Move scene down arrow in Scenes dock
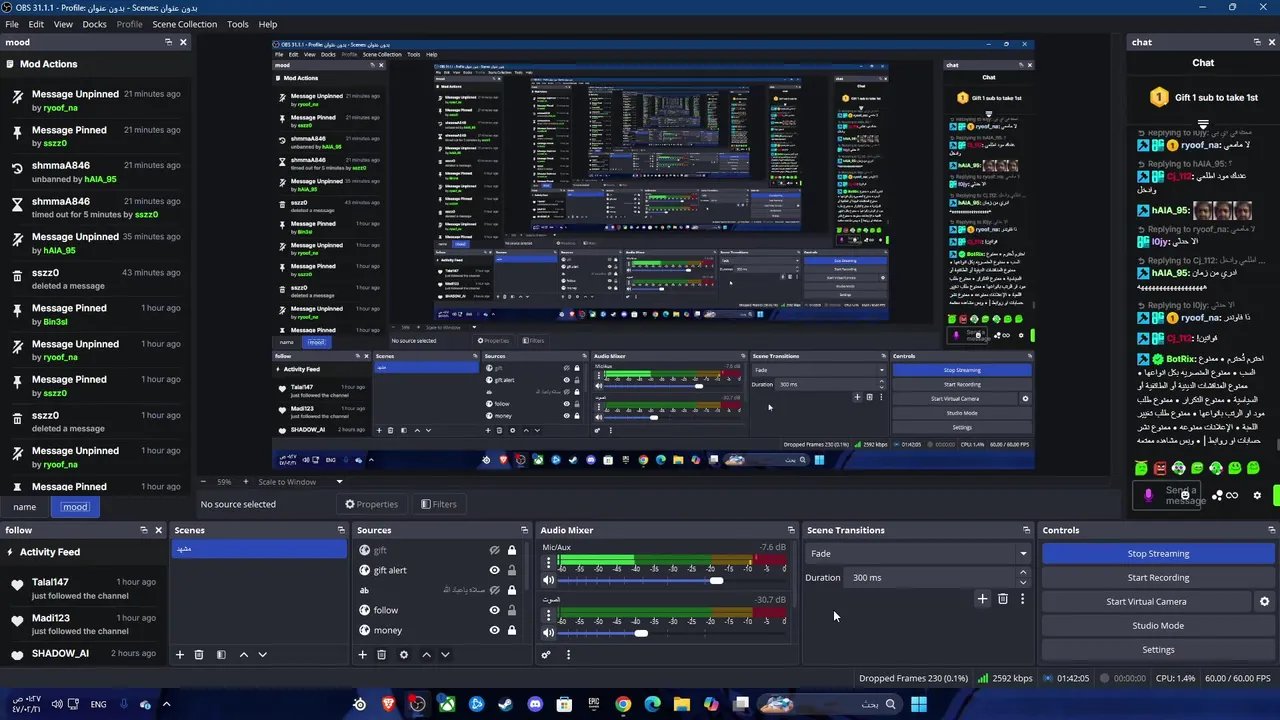This screenshot has height=720, width=1280. [262, 655]
